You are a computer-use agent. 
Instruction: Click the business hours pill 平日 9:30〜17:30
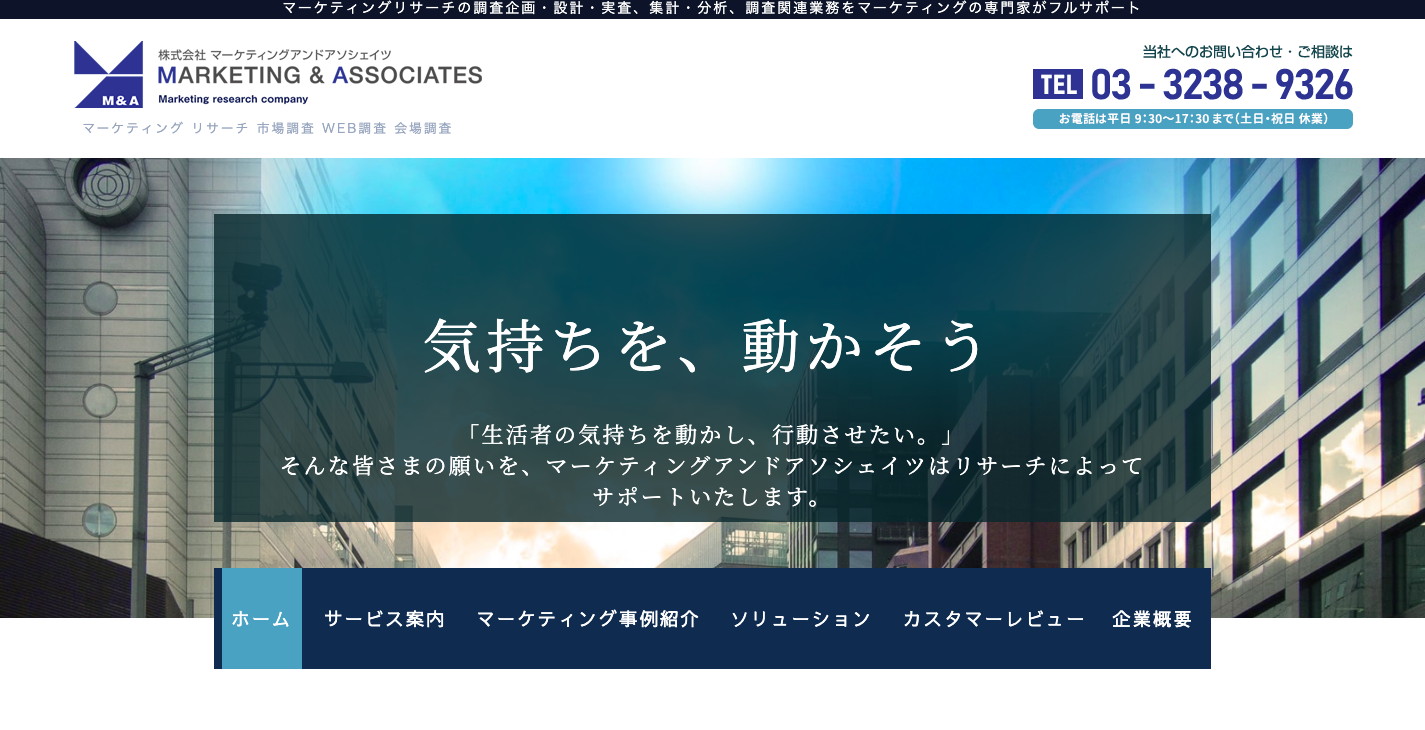click(1192, 119)
